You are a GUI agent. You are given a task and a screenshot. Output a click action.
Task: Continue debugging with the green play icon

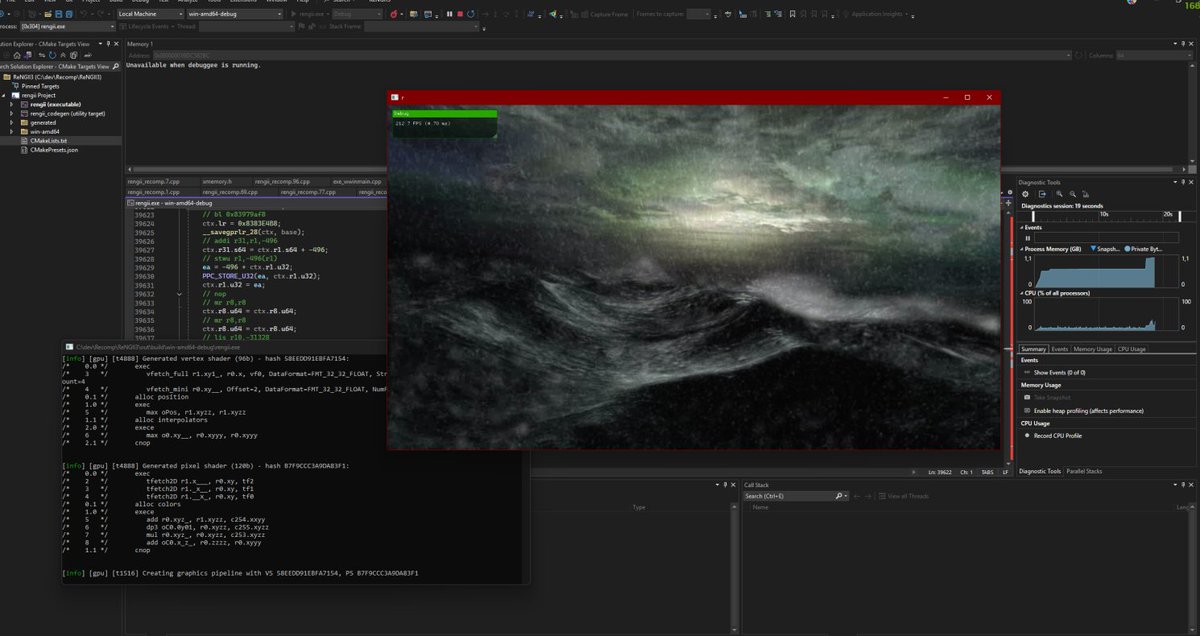[x=293, y=13]
